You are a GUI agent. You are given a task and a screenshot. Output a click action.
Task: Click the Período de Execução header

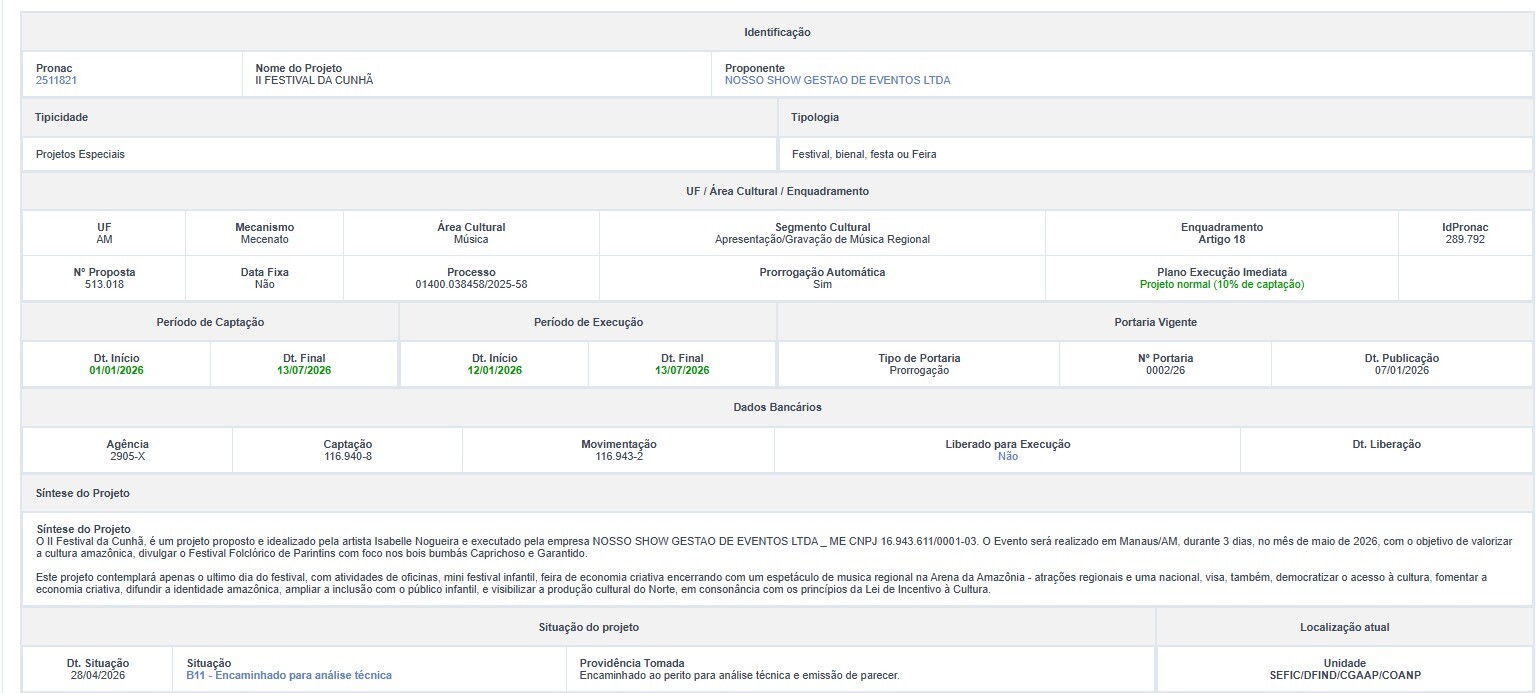[x=588, y=322]
